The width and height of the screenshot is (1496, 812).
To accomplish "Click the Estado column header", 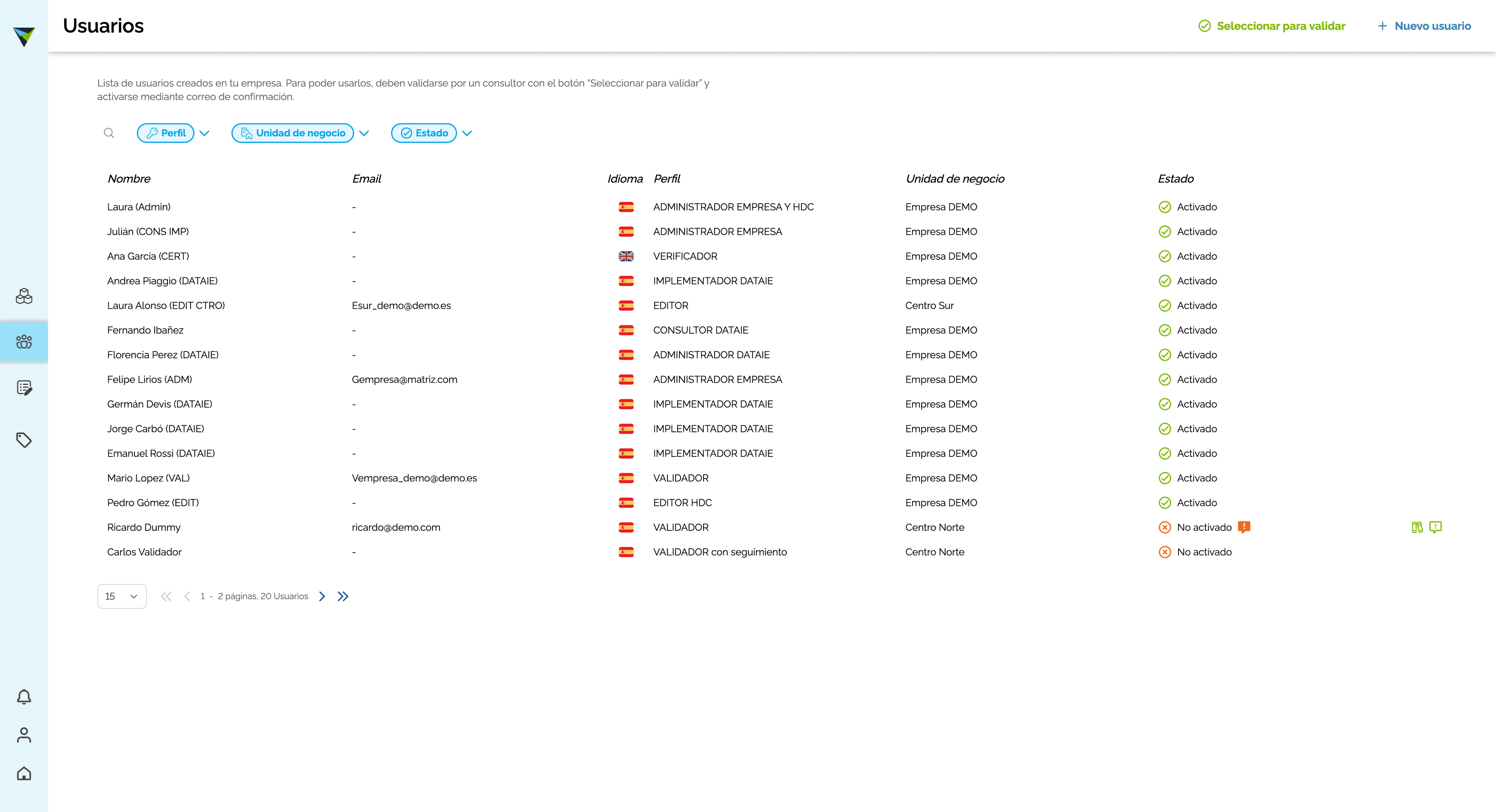I will tap(1175, 179).
